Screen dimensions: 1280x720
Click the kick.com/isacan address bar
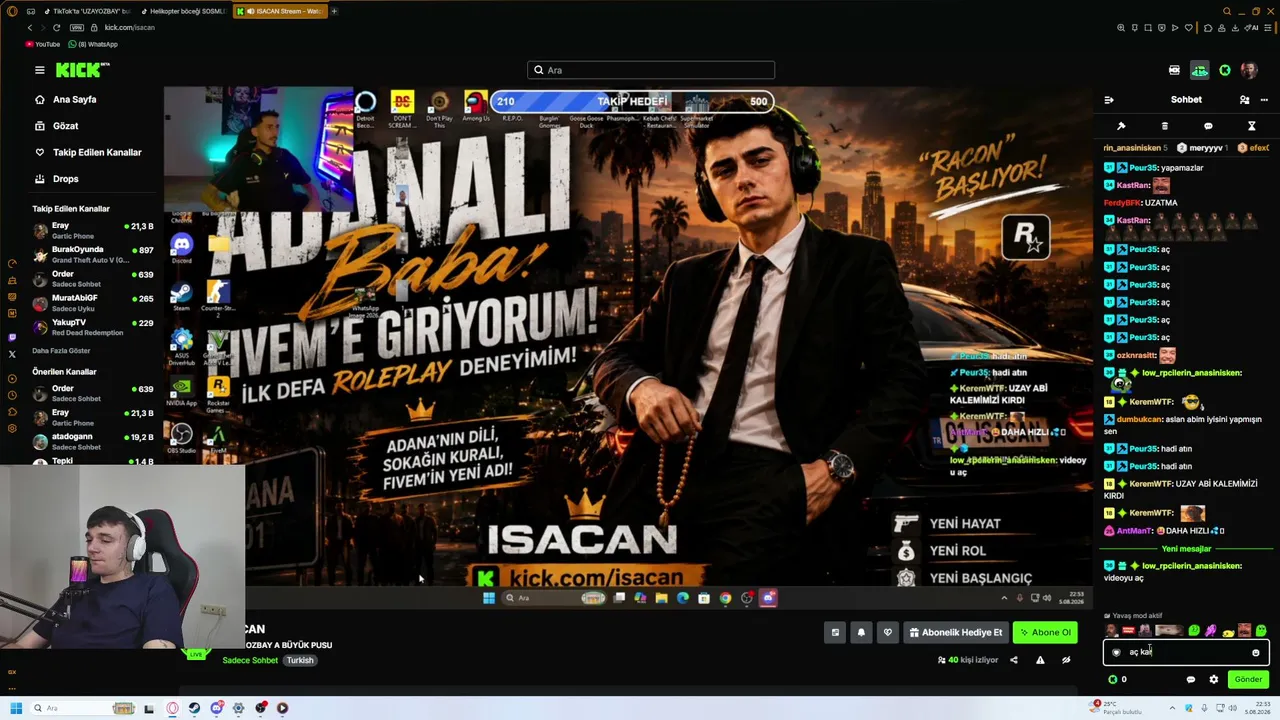tap(130, 28)
